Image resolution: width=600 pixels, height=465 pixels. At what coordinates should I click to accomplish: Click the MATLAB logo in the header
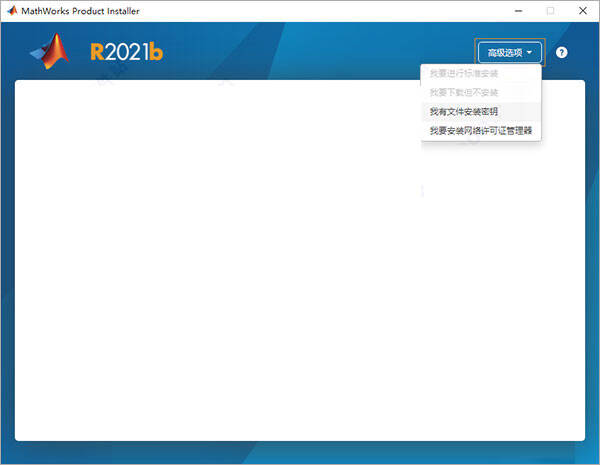click(x=49, y=51)
